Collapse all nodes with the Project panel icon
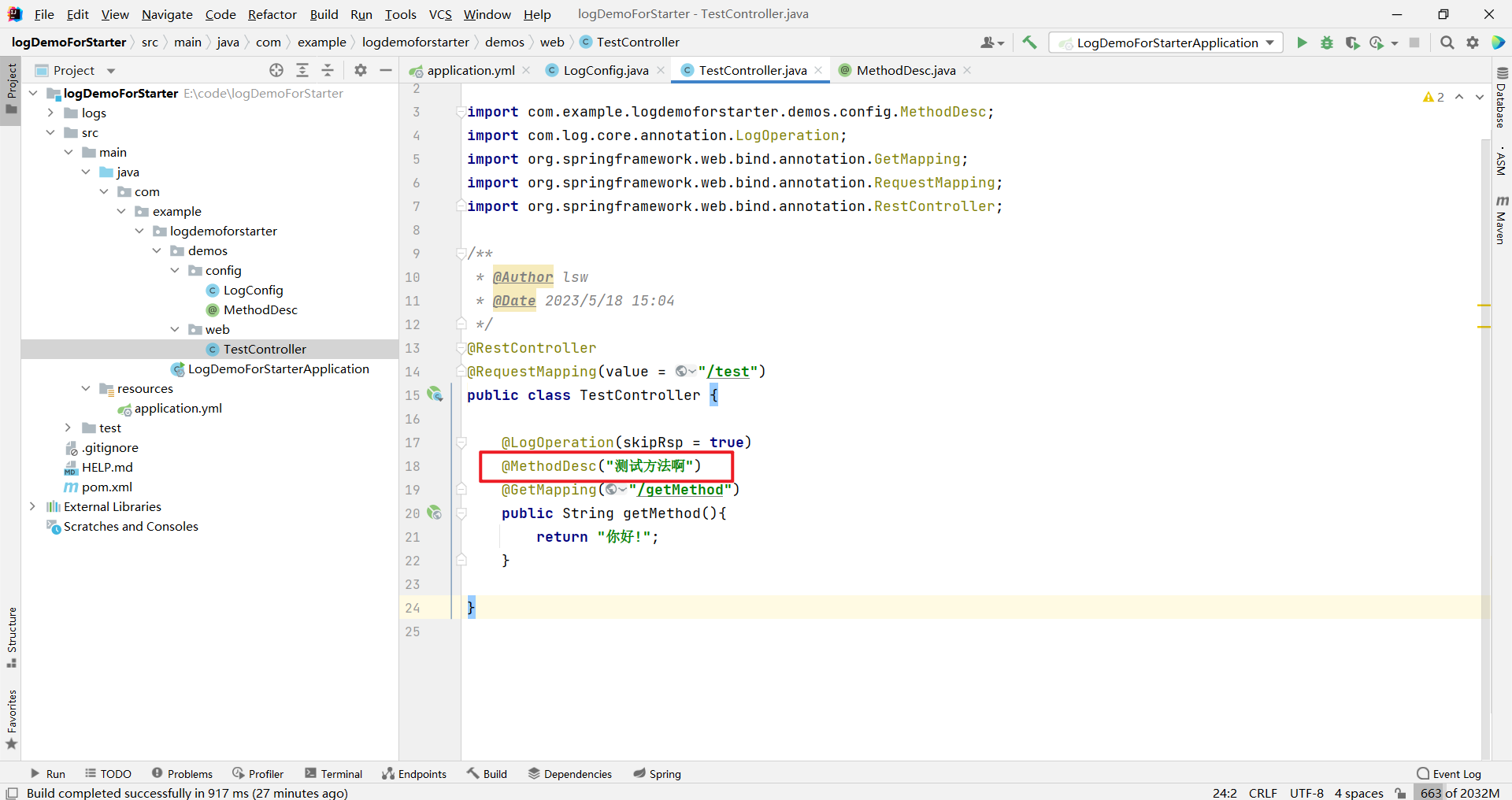 328,70
